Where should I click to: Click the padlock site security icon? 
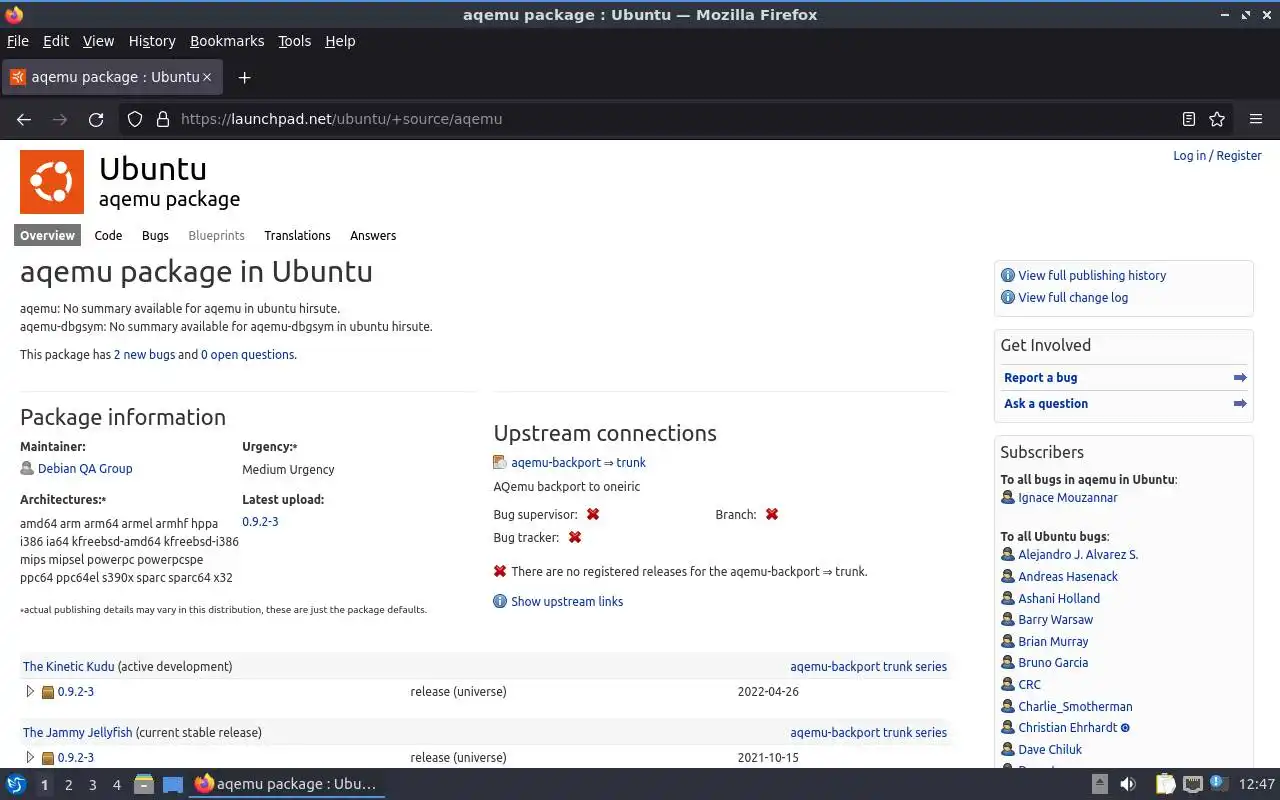click(162, 119)
